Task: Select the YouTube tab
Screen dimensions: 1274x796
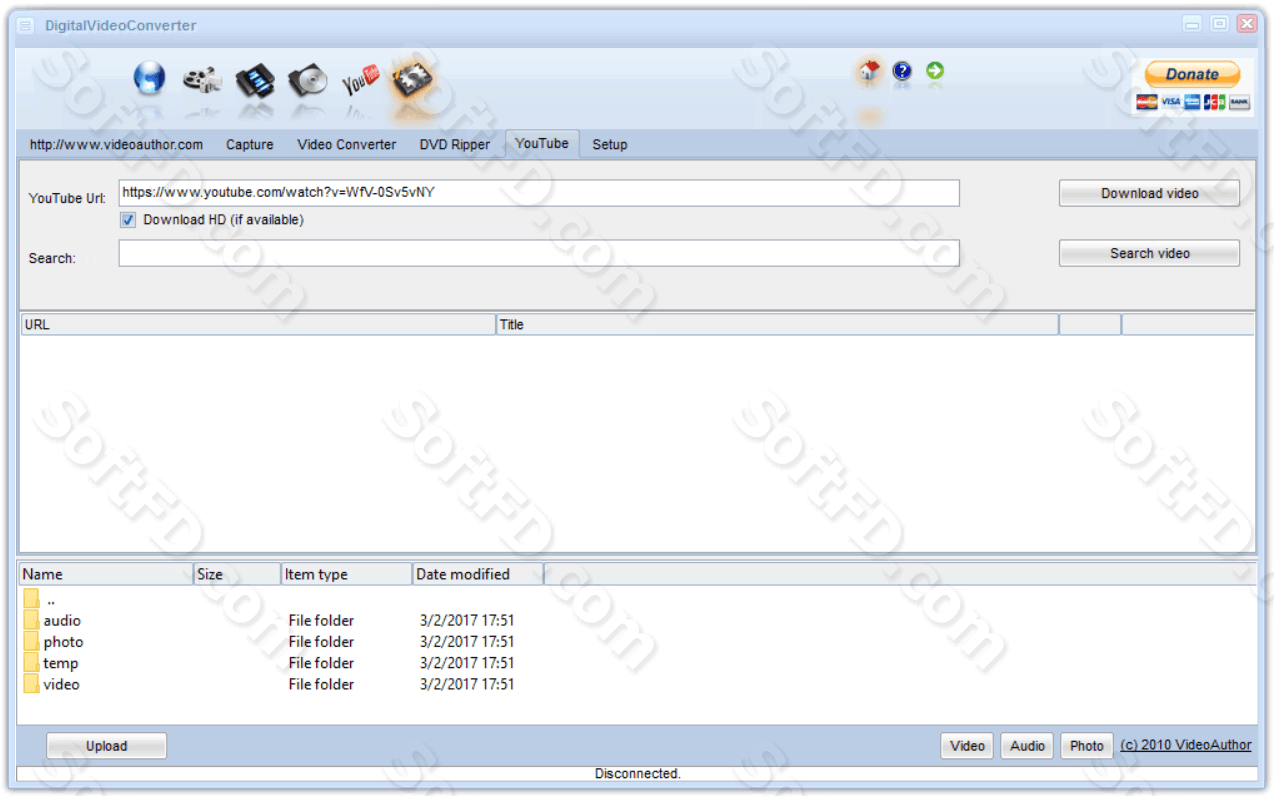Action: tap(542, 143)
